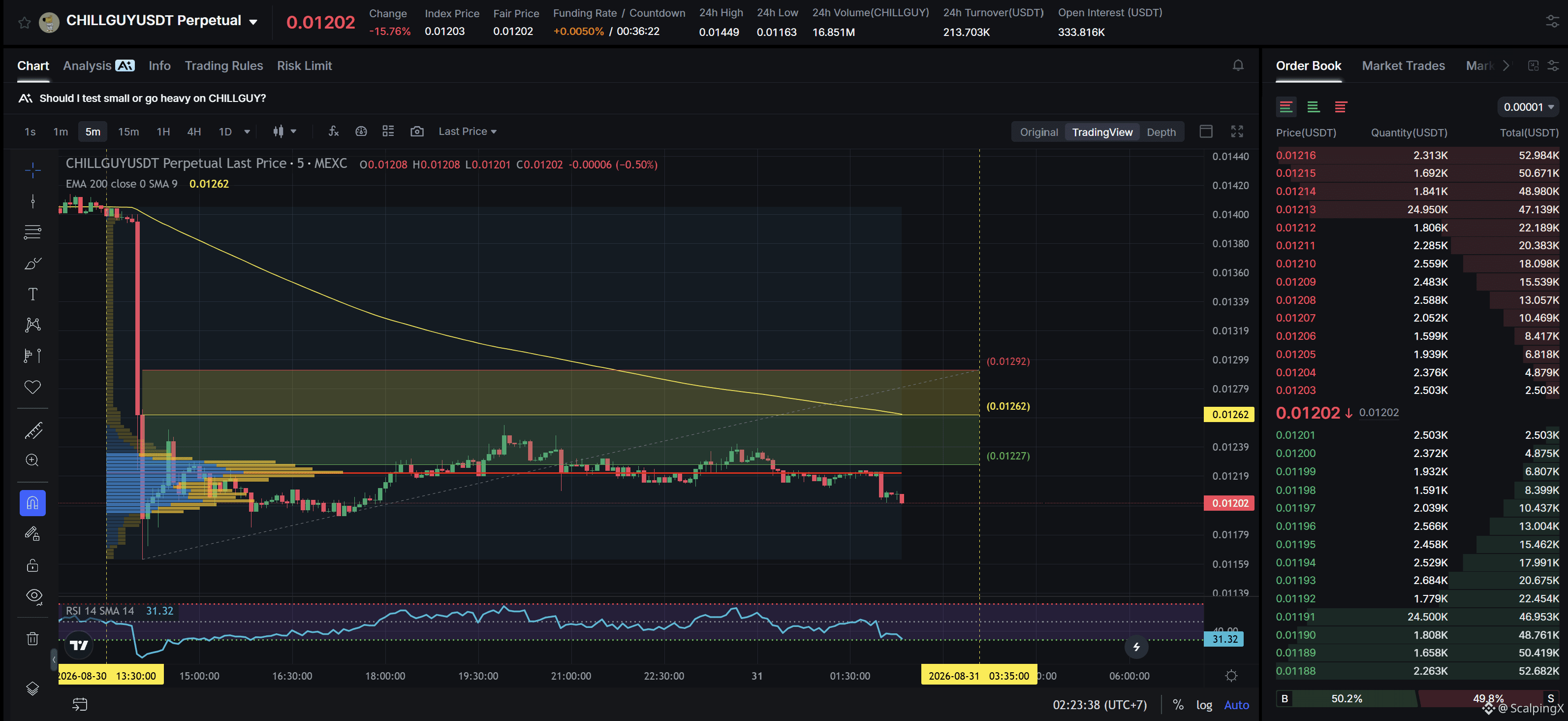Toggle logarithmic scale with the log button
The width and height of the screenshot is (1568, 721).
point(1204,705)
